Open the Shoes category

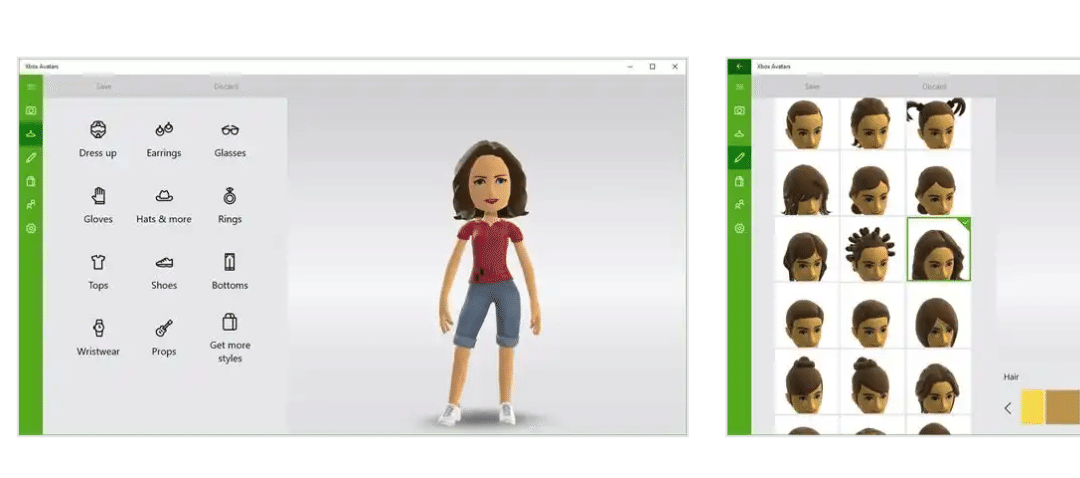point(164,271)
